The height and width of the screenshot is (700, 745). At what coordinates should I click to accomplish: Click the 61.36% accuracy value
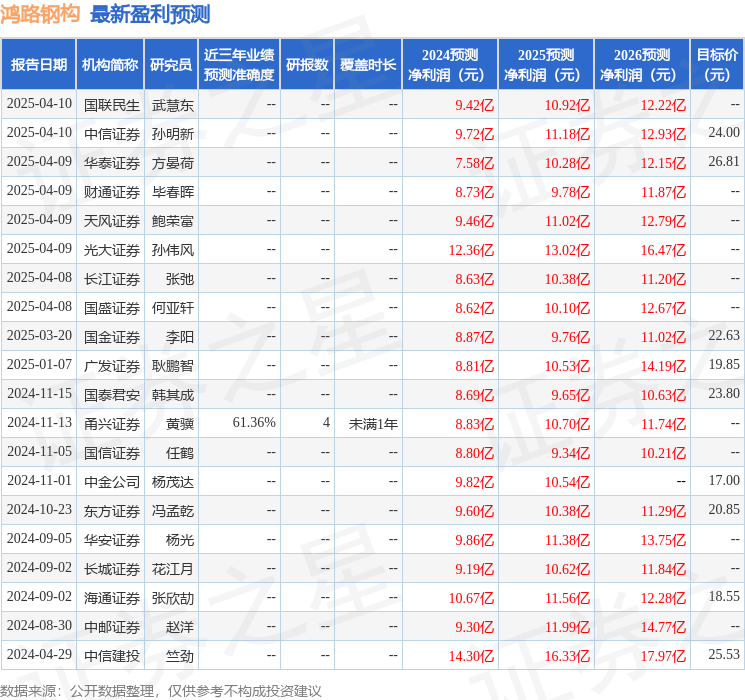click(x=254, y=422)
